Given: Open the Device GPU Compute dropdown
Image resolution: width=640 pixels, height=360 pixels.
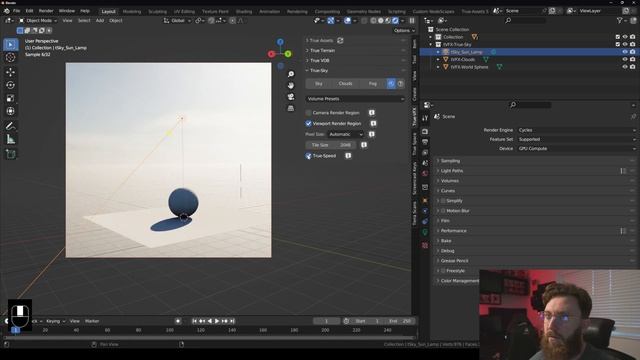Looking at the screenshot, I should point(577,149).
